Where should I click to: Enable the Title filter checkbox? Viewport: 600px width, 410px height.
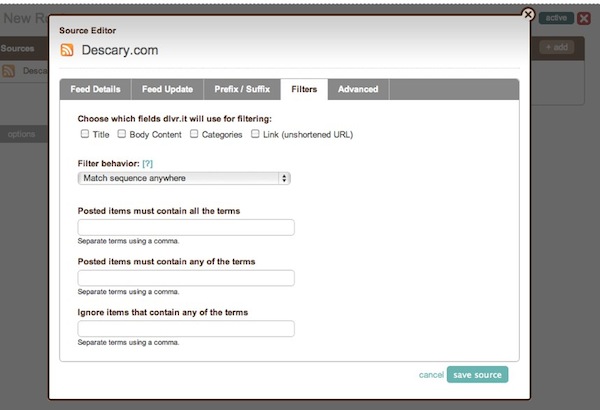tap(85, 134)
